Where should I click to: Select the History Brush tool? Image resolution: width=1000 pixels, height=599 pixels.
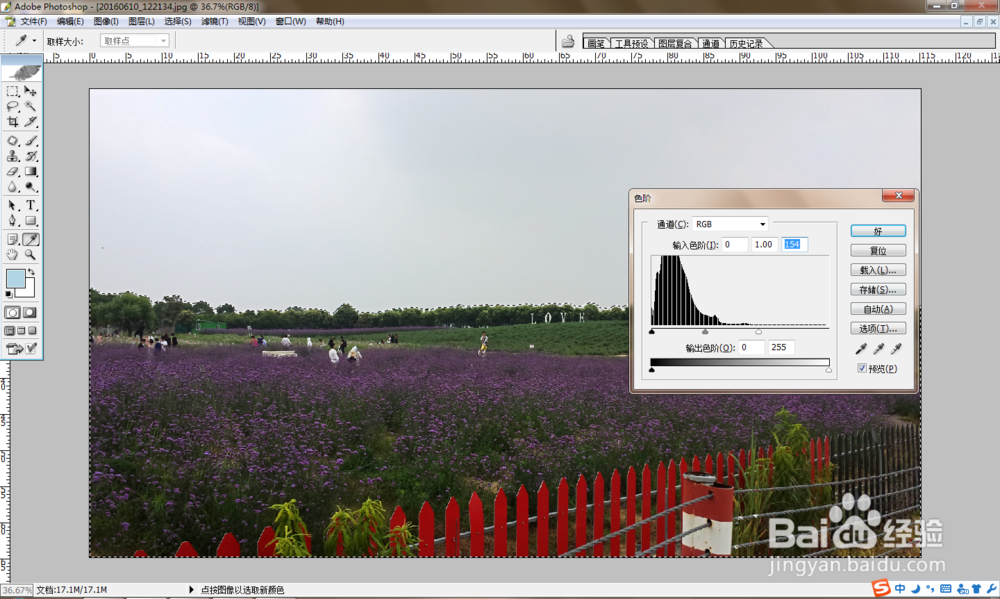30,156
